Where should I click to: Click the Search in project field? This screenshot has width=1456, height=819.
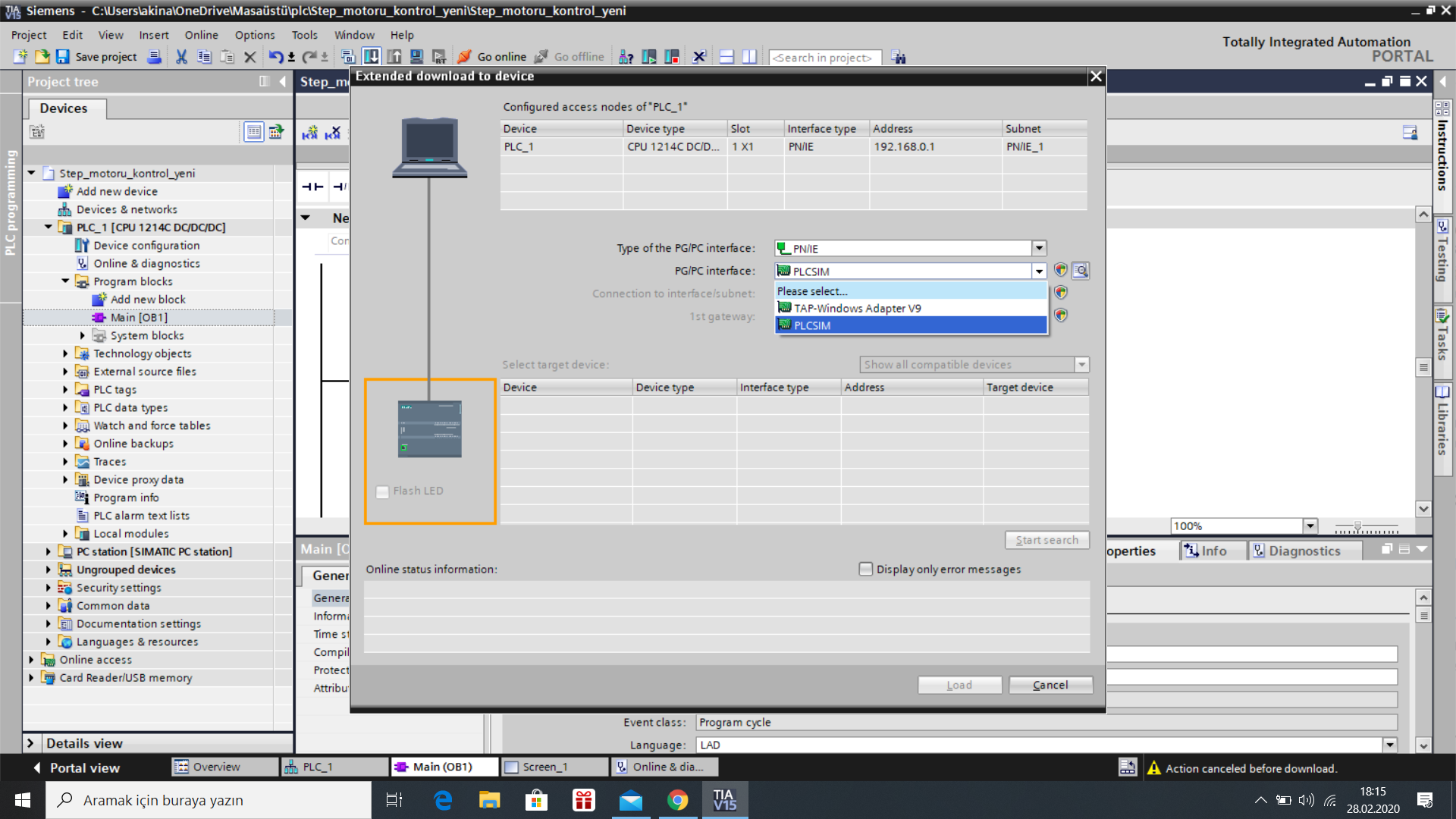pos(824,58)
